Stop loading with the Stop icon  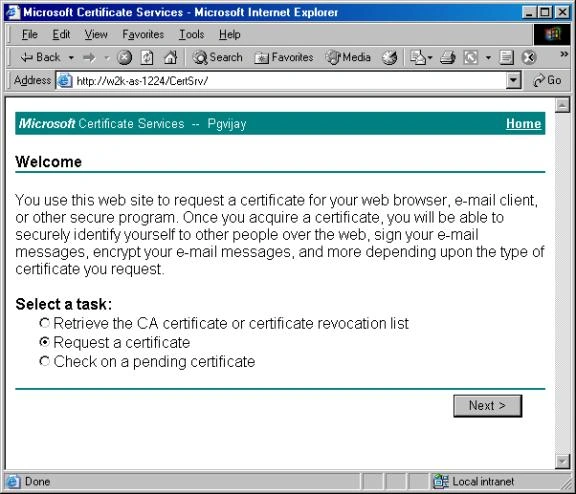[x=125, y=57]
